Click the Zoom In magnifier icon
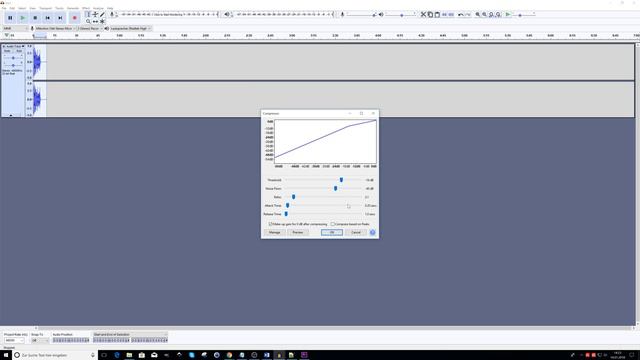The height and width of the screenshot is (360, 640). coord(478,14)
